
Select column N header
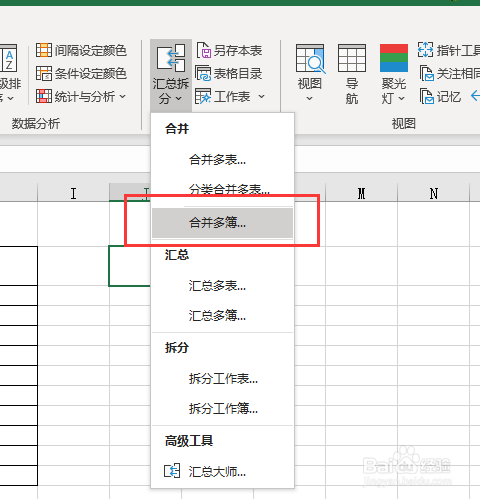[433, 193]
